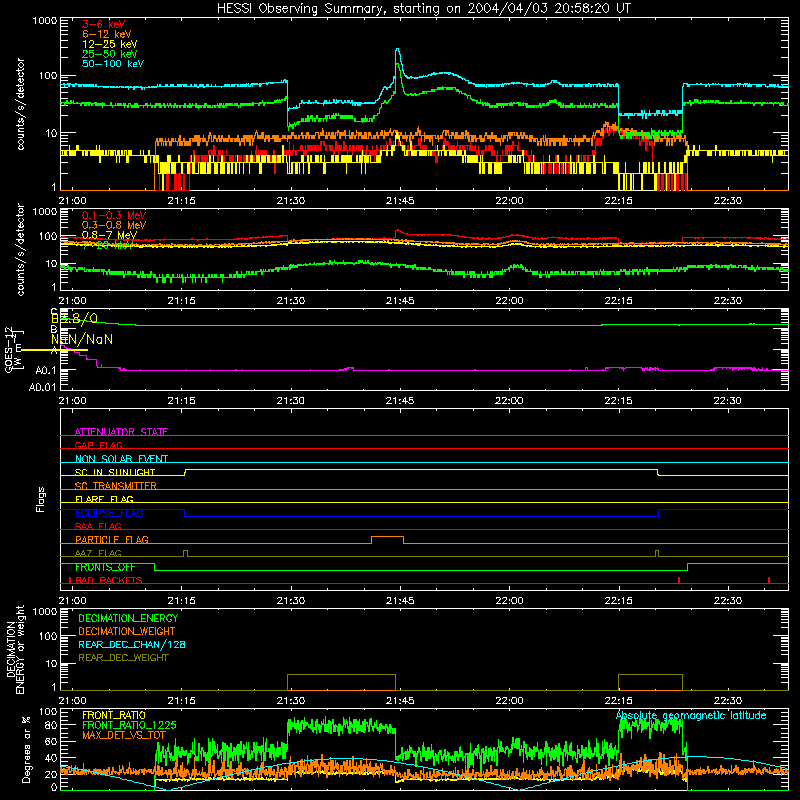
Task: Click the orange '0.3-0.8 MeV' legend label
Action: (114, 225)
